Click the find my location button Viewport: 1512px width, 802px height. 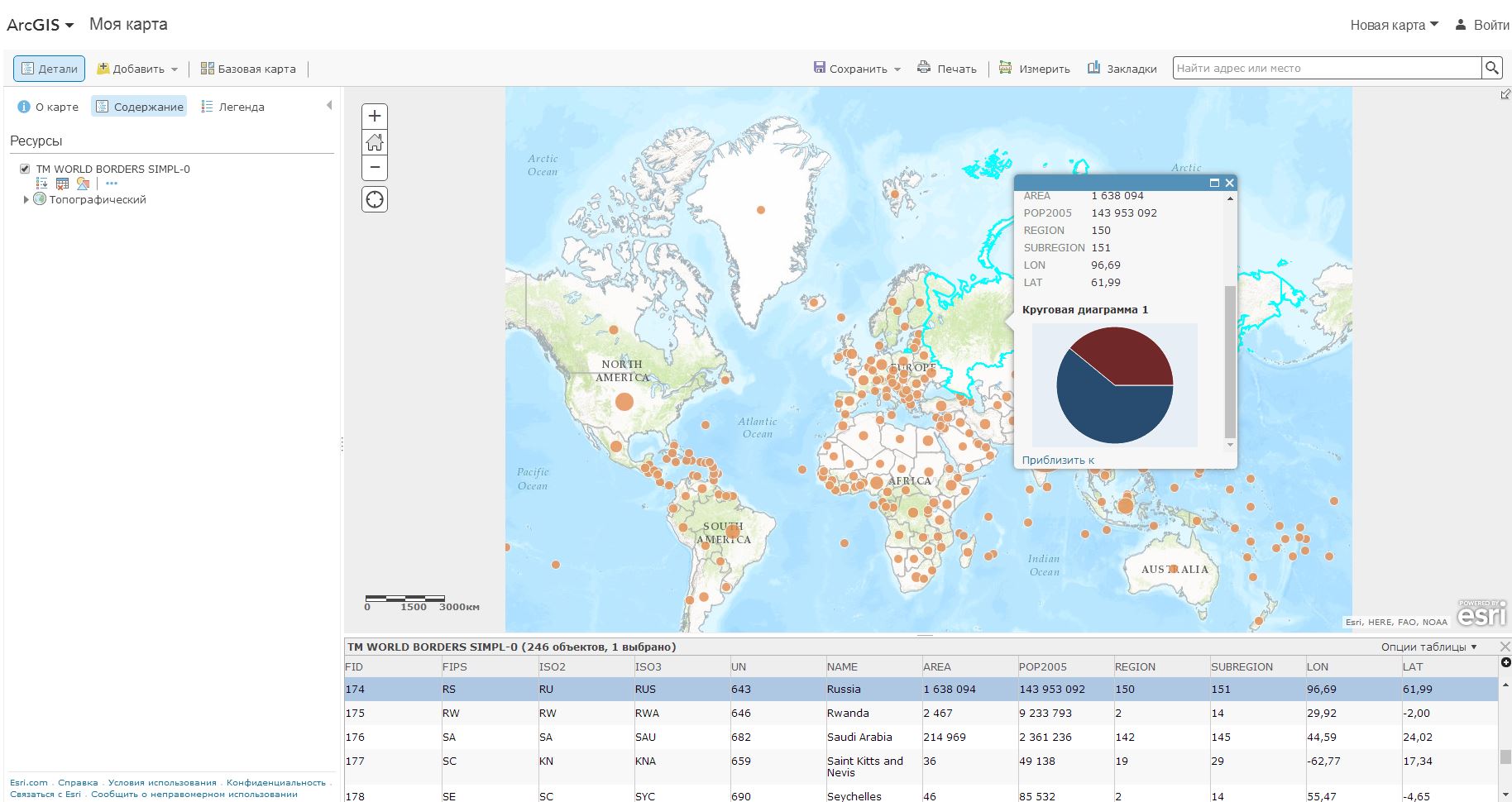tap(375, 199)
